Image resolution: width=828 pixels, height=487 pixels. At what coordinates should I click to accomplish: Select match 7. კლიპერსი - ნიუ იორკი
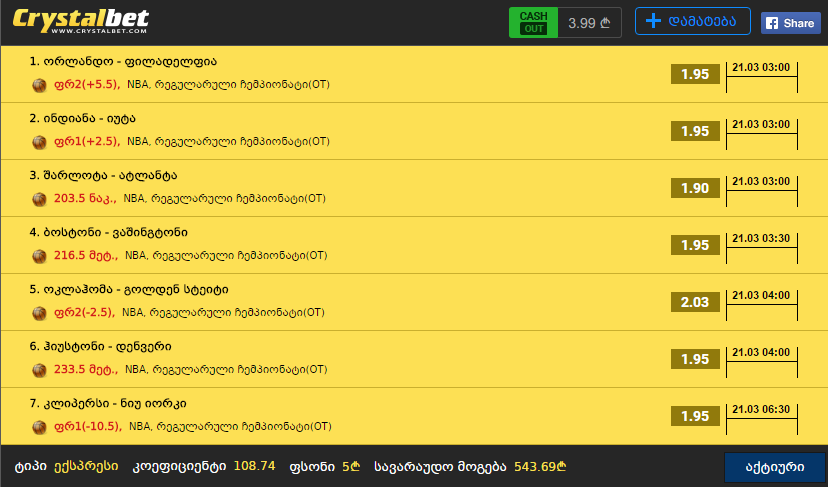108,404
